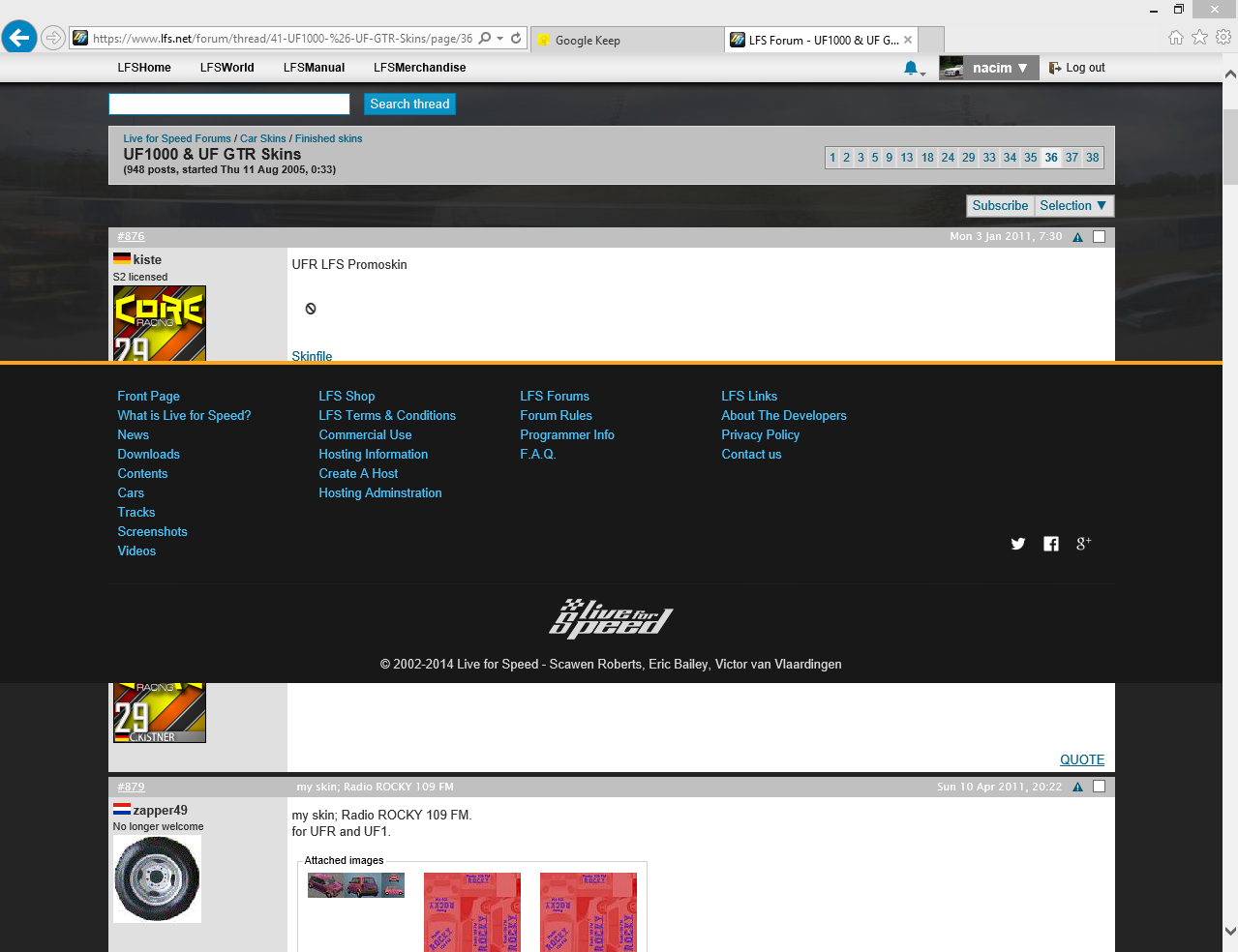Click the browser forward arrow button
The width and height of the screenshot is (1238, 952).
tap(53, 39)
